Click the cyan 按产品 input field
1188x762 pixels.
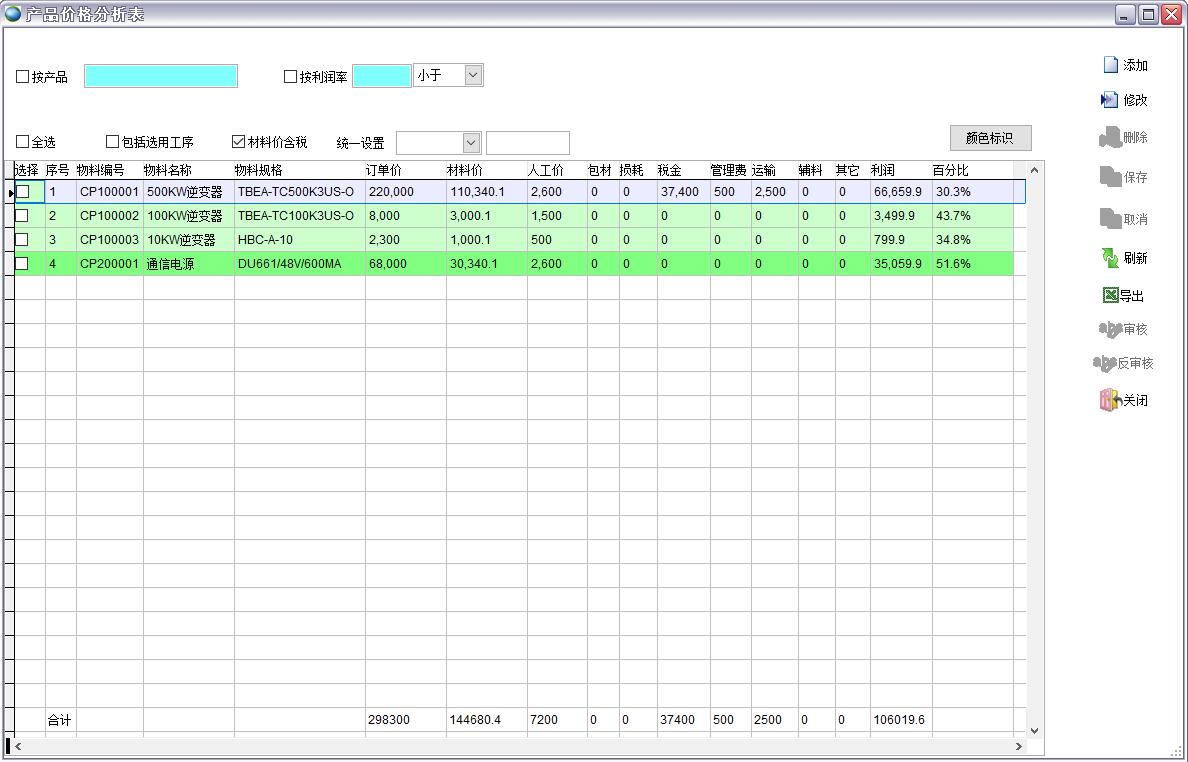[161, 76]
